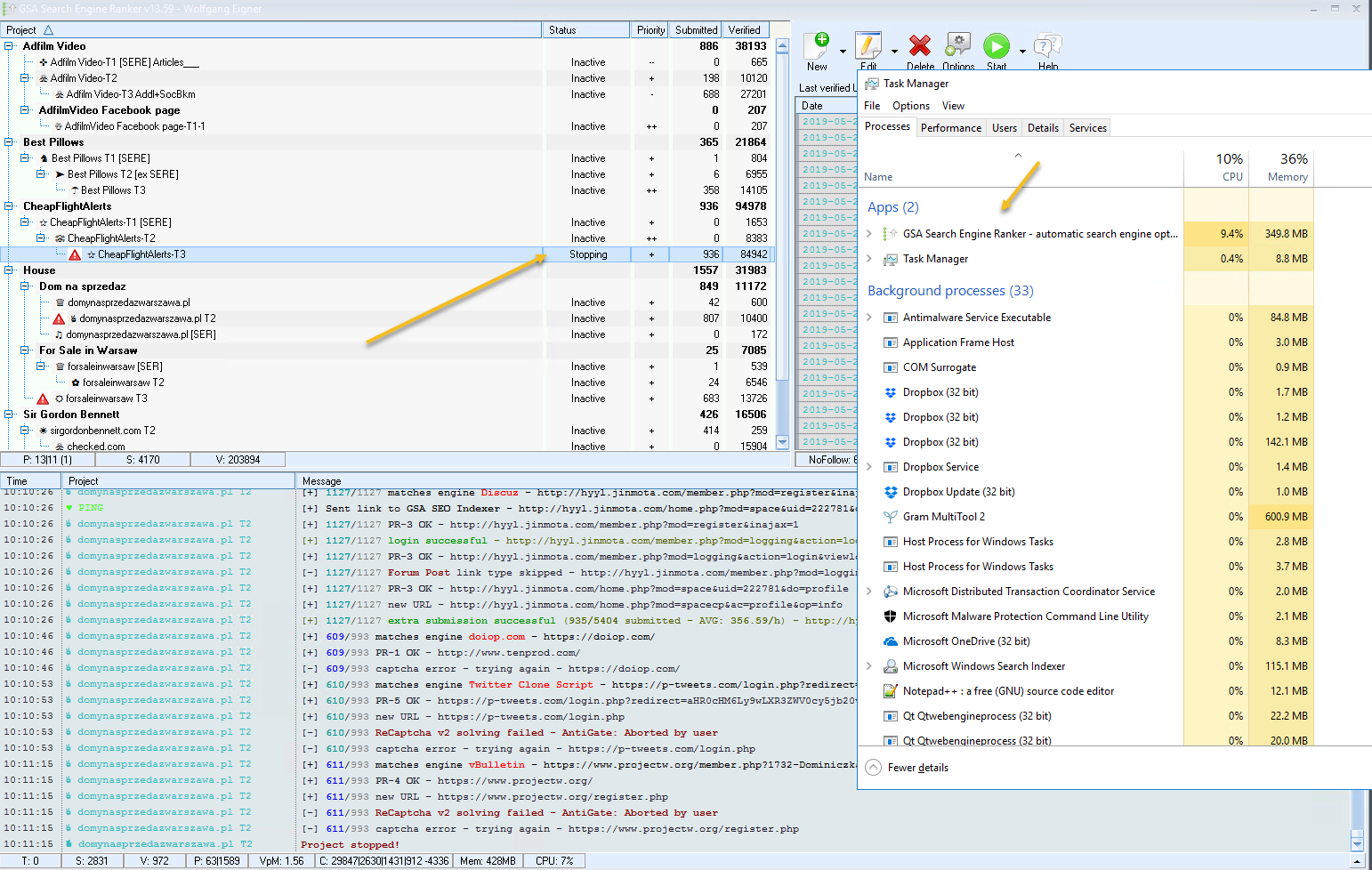1372x870 pixels.
Task: Collapse the Best Pillows project group
Action: 9,142
